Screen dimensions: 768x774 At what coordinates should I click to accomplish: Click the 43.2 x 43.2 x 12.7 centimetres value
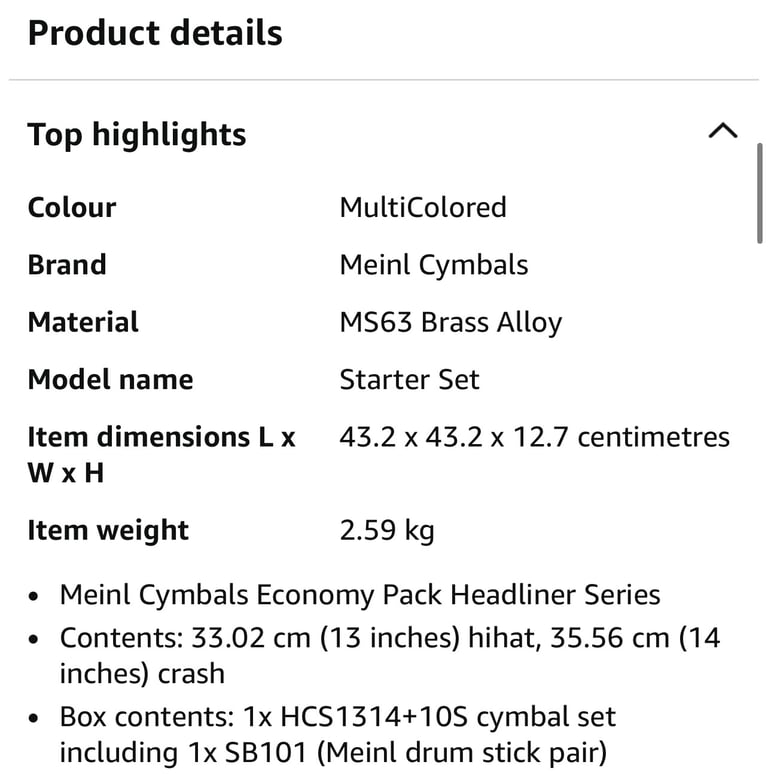pyautogui.click(x=535, y=437)
